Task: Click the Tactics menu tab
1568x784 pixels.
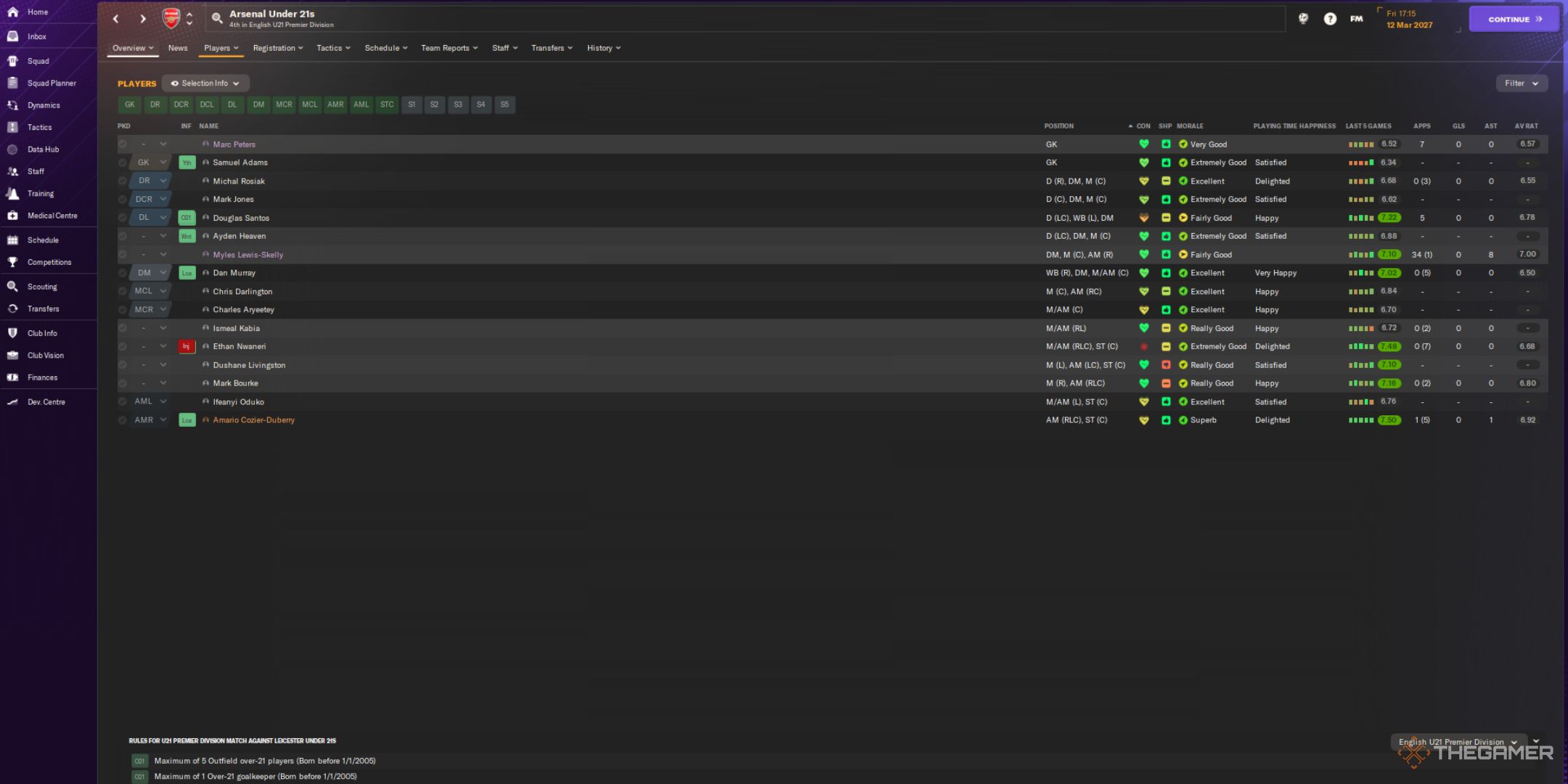Action: click(x=330, y=47)
